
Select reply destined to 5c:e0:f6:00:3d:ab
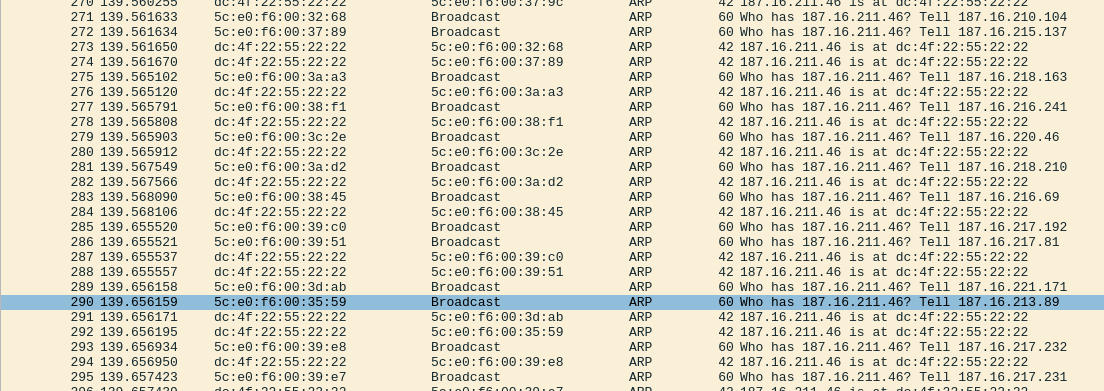552,317
